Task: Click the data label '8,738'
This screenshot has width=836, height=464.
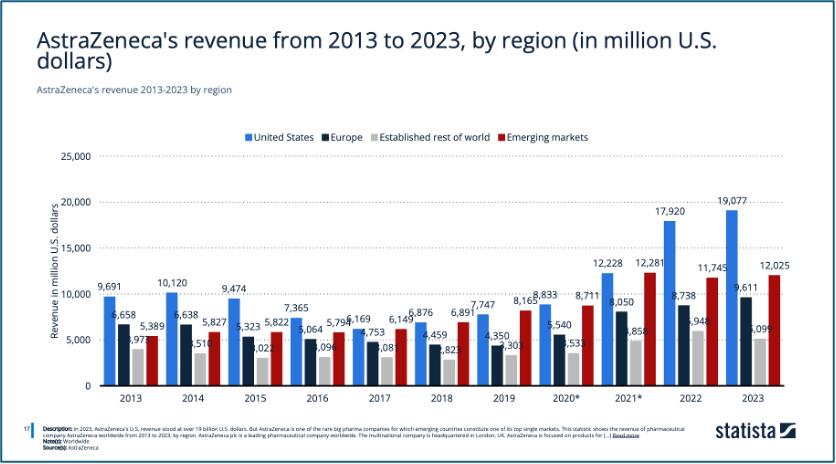Action: 684,295
